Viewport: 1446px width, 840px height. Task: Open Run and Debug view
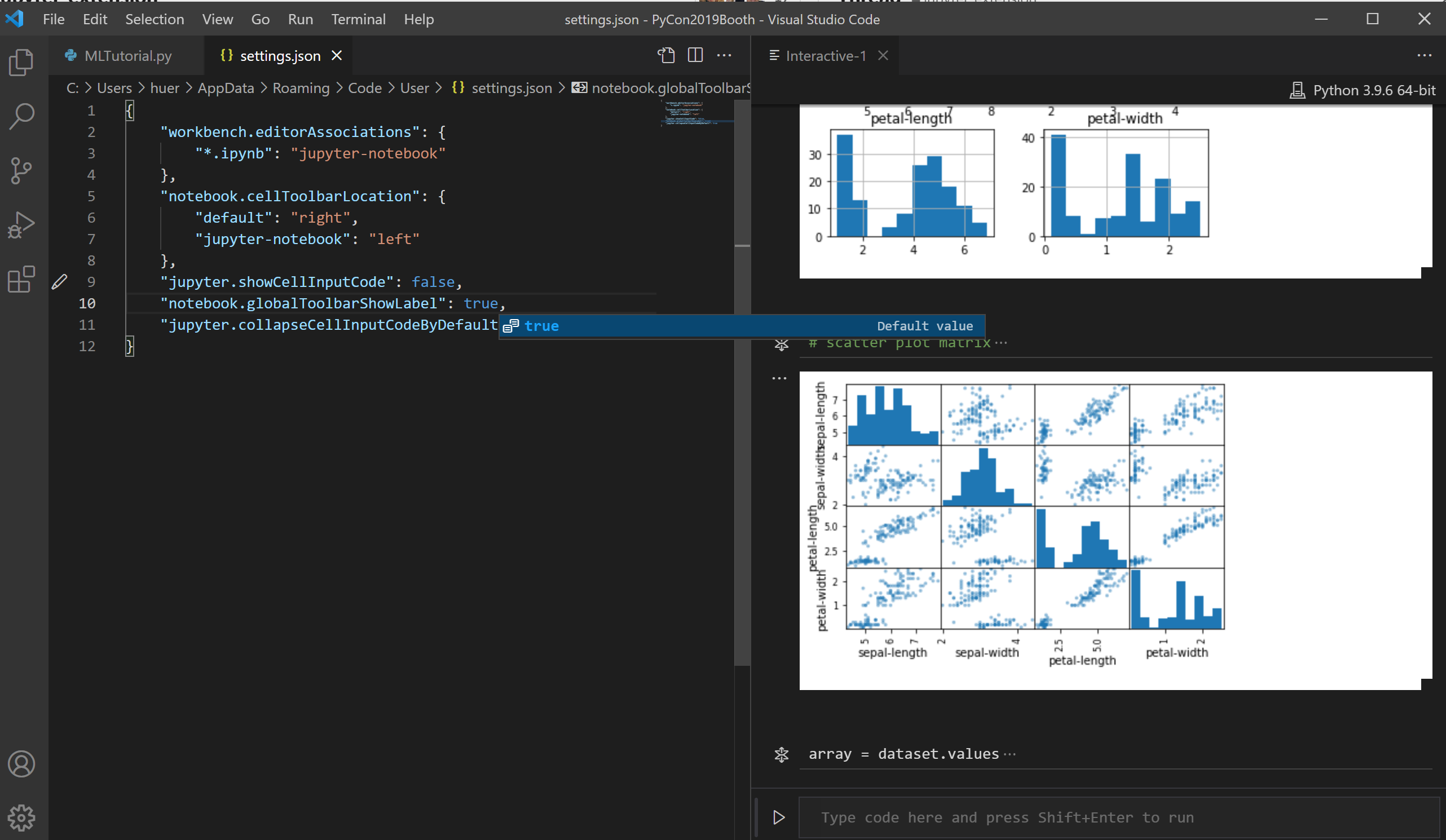21,225
